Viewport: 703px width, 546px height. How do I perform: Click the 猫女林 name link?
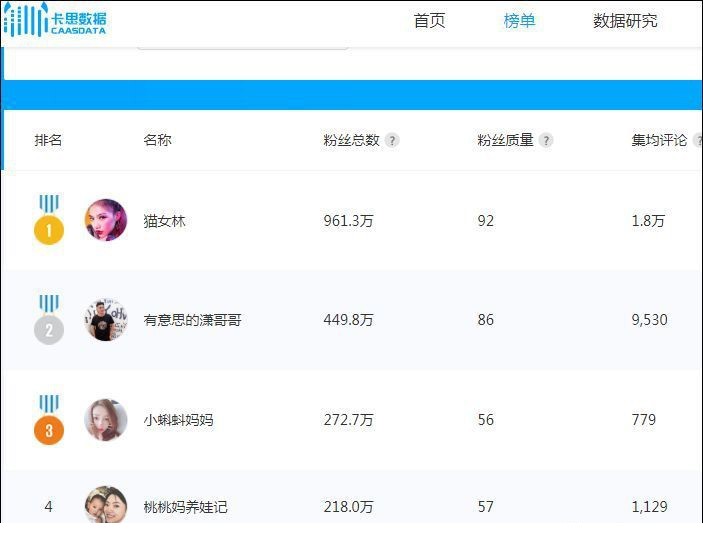pyautogui.click(x=164, y=221)
